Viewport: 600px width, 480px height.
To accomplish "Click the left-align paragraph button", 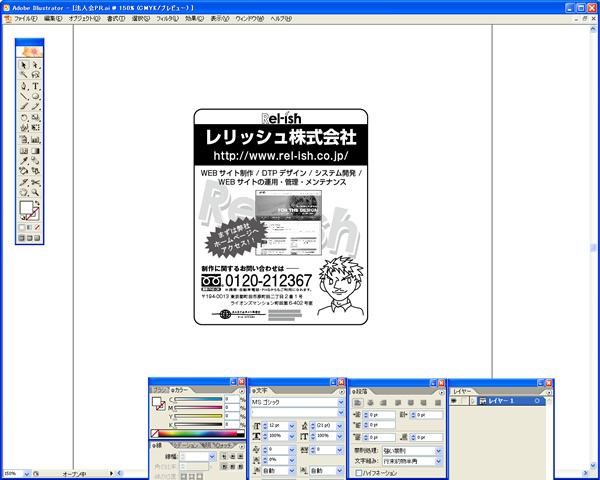I will 357,401.
